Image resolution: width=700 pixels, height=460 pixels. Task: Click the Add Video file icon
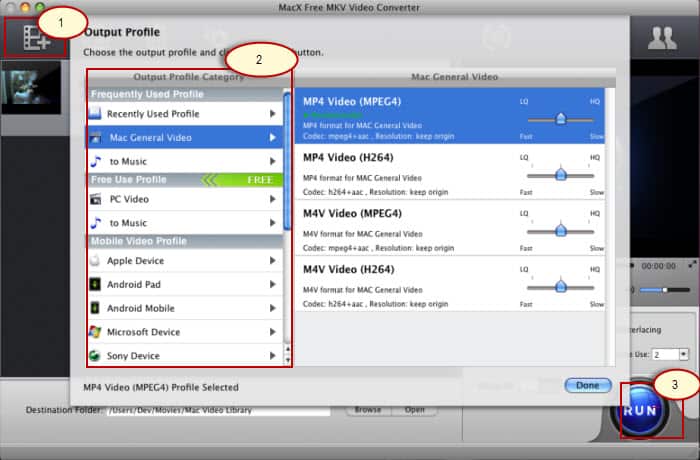tap(36, 38)
